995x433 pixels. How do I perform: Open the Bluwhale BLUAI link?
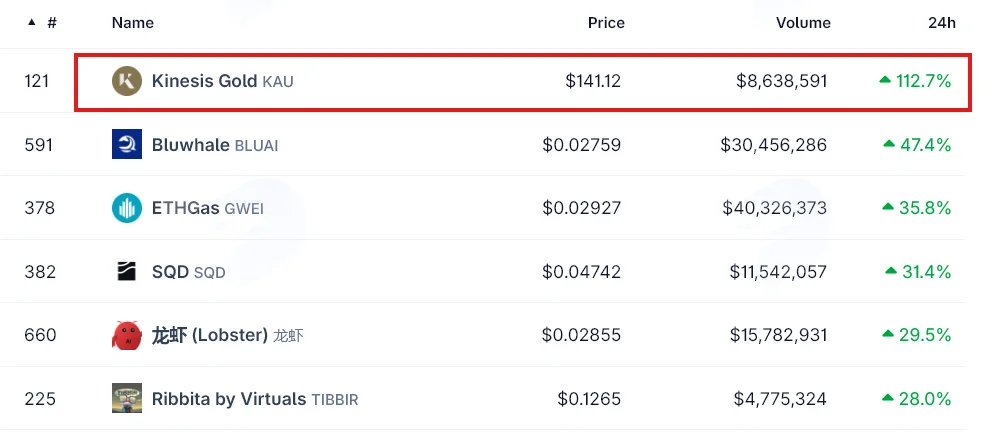click(x=215, y=145)
